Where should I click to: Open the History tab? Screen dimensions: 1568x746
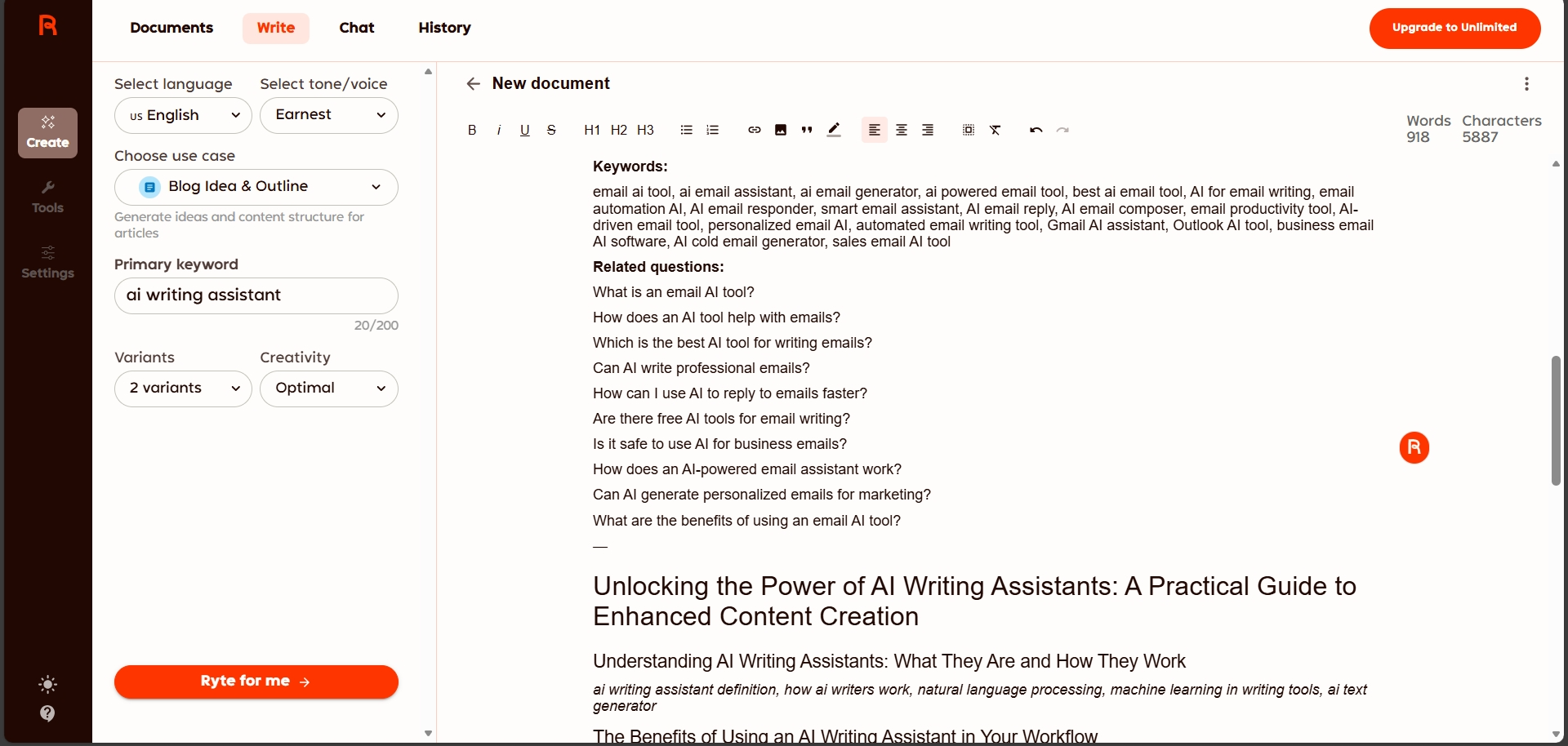click(444, 28)
